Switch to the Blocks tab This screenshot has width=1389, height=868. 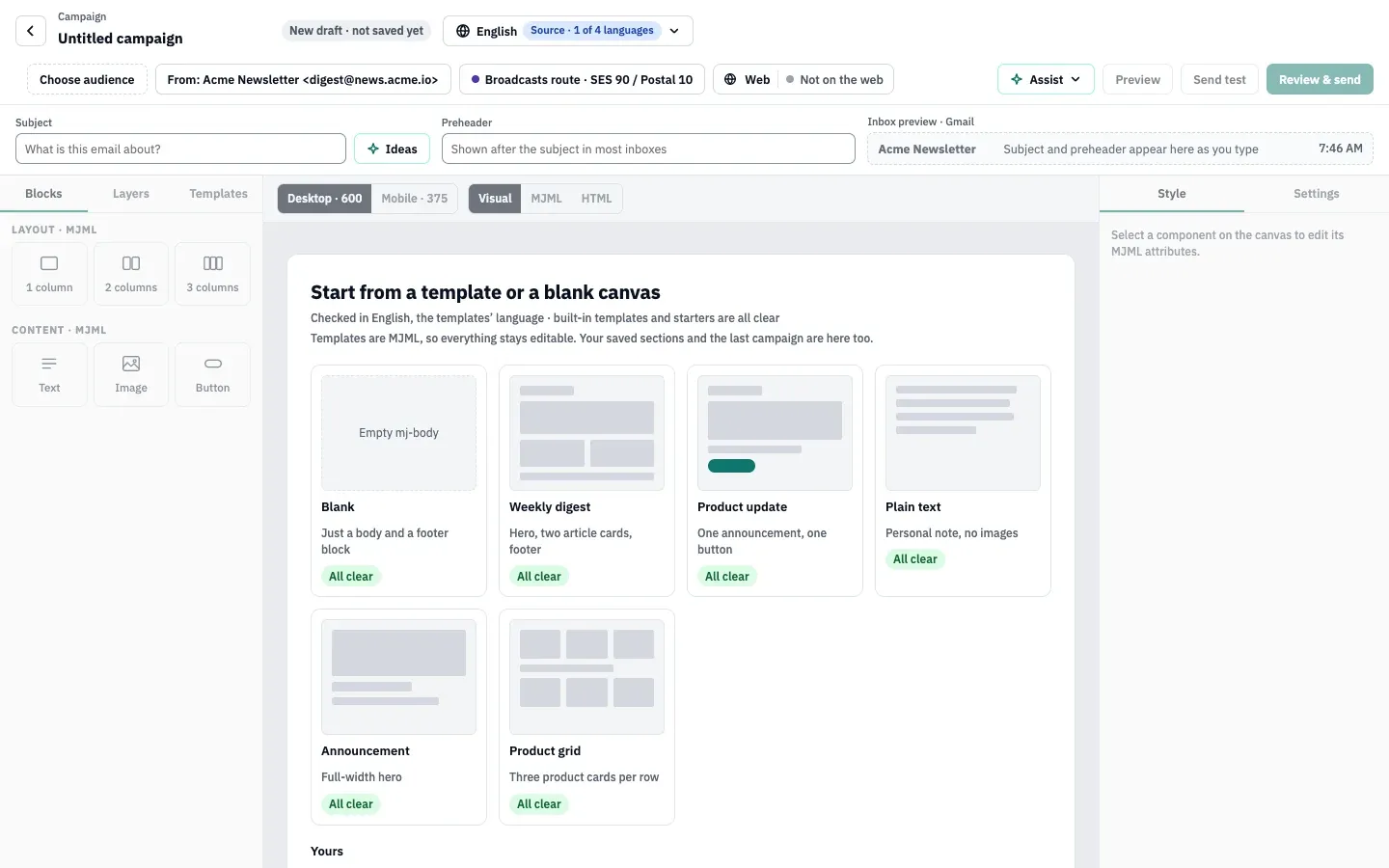click(x=43, y=194)
